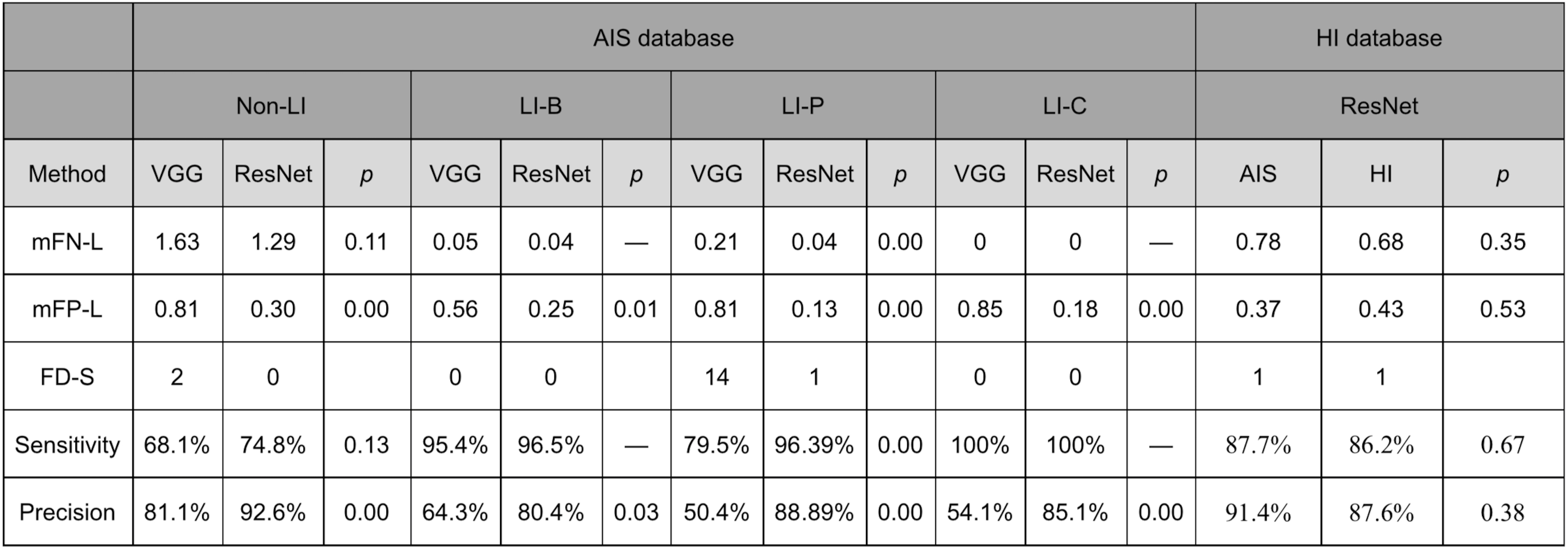Click the mFN-L row label
This screenshot has width=1568, height=550.
68,241
